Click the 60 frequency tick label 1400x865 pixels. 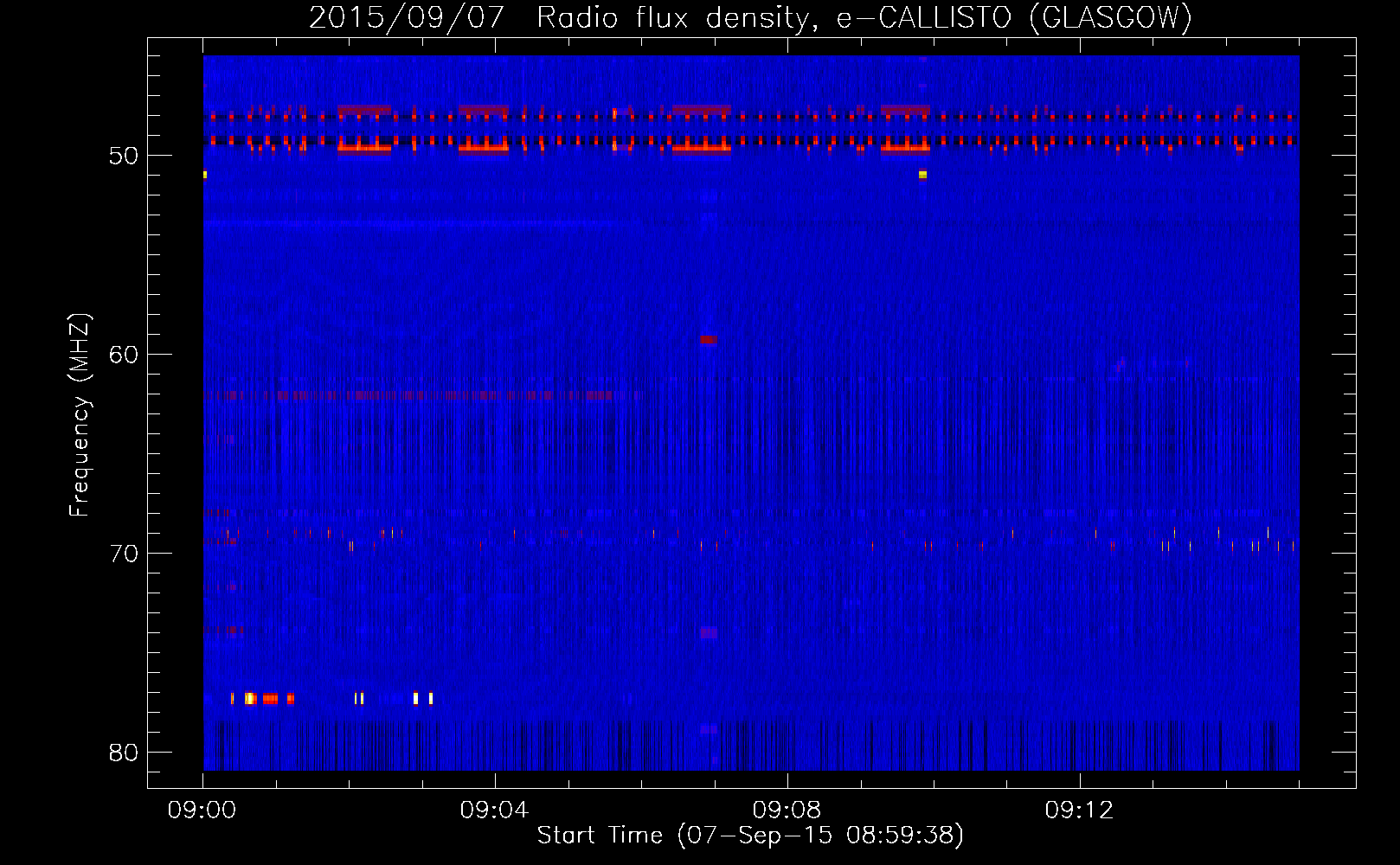point(124,355)
